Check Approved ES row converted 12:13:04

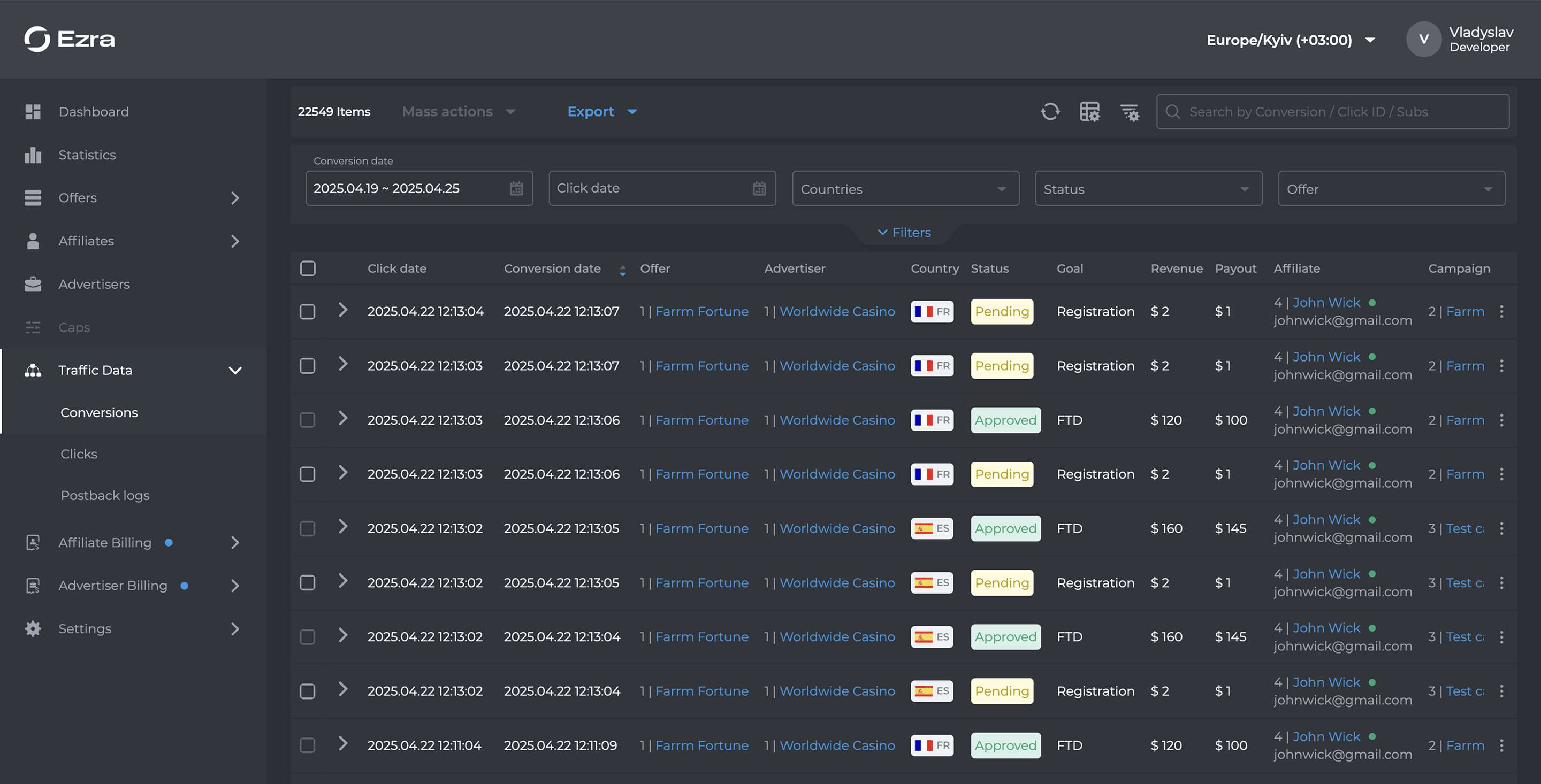coord(308,637)
